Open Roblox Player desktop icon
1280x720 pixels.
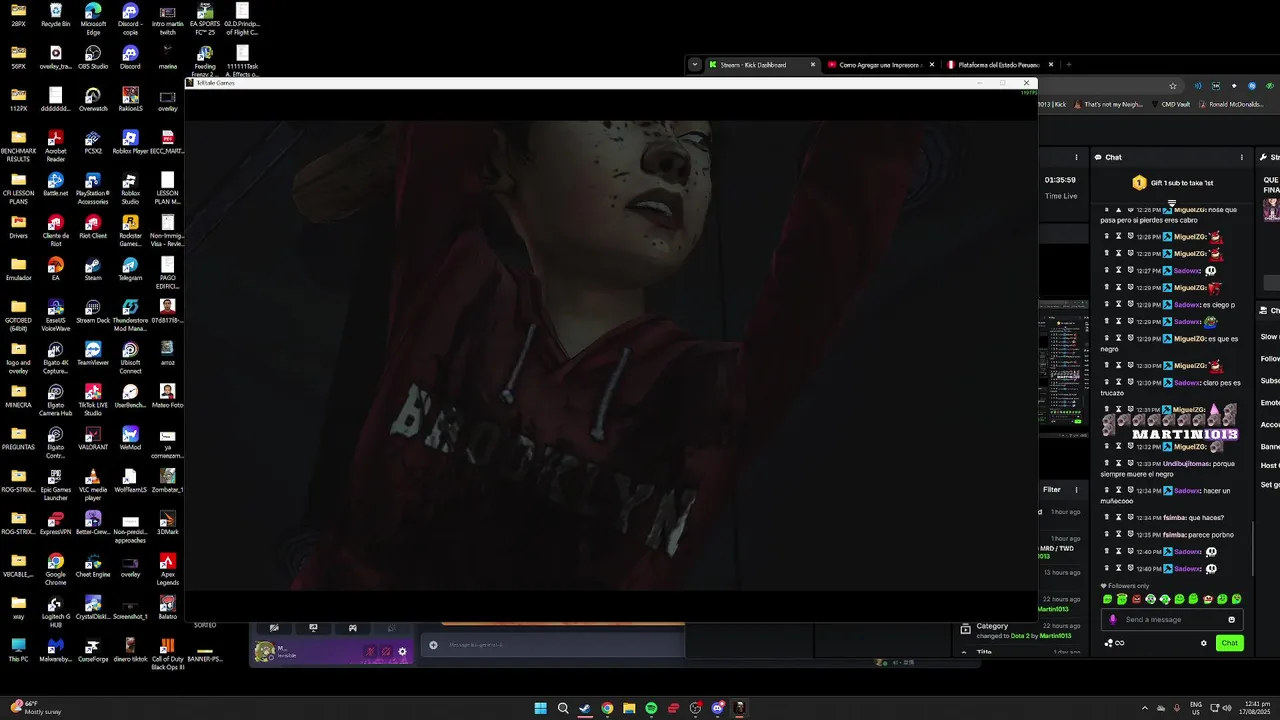130,142
